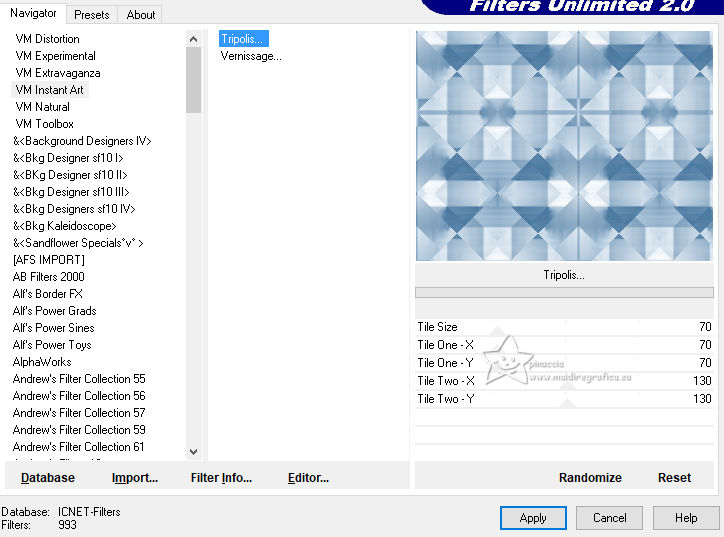Adjust the Tile Two - X slider

coord(564,381)
